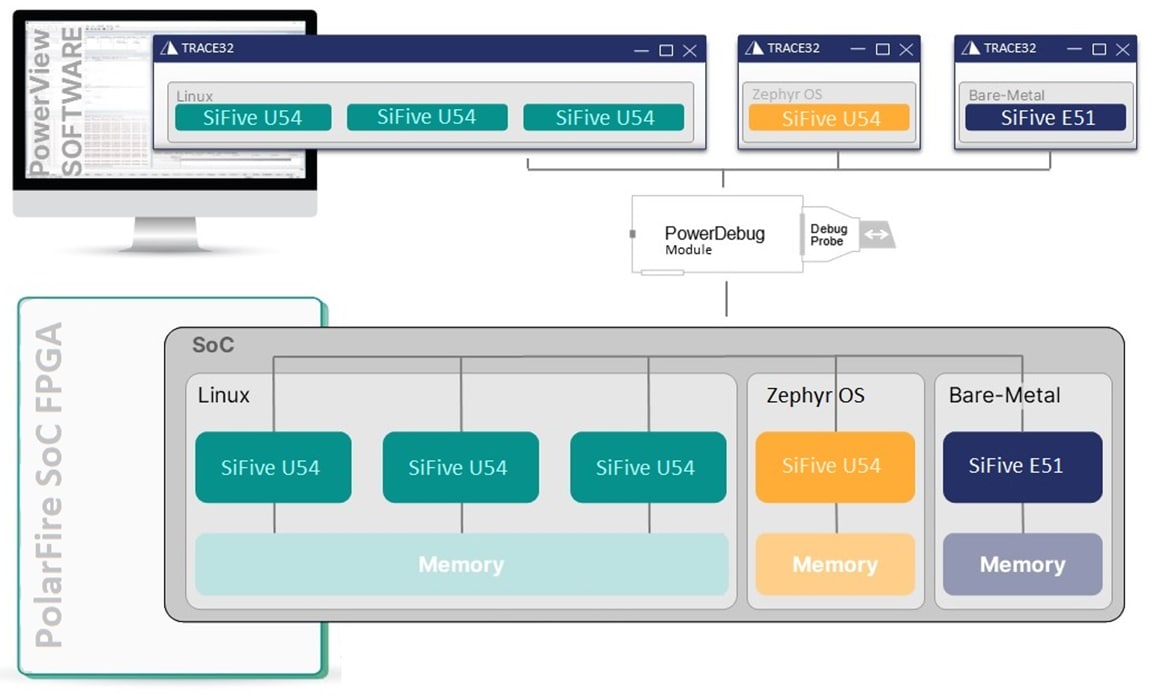The width and height of the screenshot is (1154, 699).
Task: Click 'Zephyr OS' label inside the TRACE32 window
Action: click(x=787, y=94)
